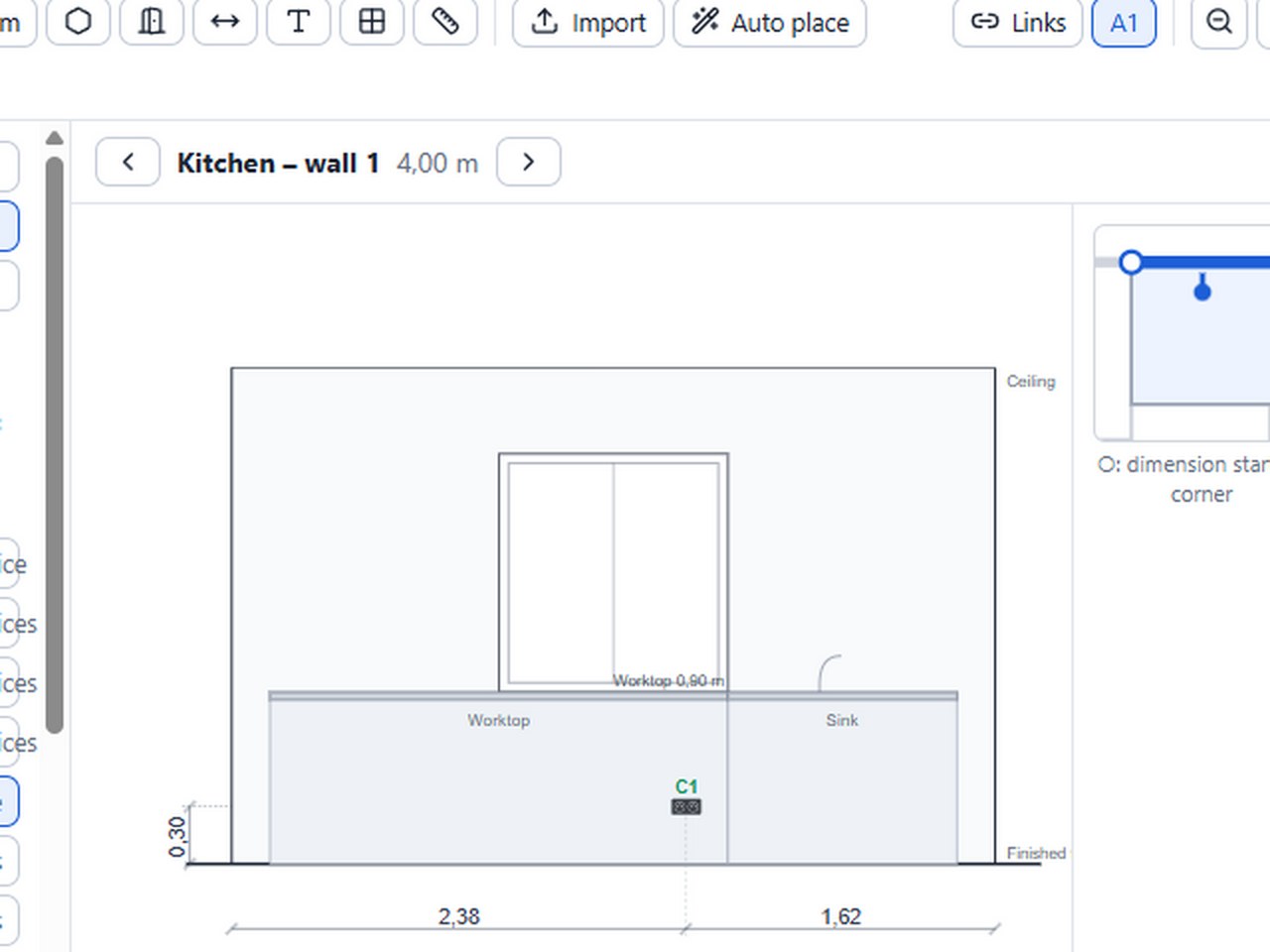This screenshot has height=952, width=1270.
Task: Click the zoom out magnifier icon
Action: pos(1219,21)
